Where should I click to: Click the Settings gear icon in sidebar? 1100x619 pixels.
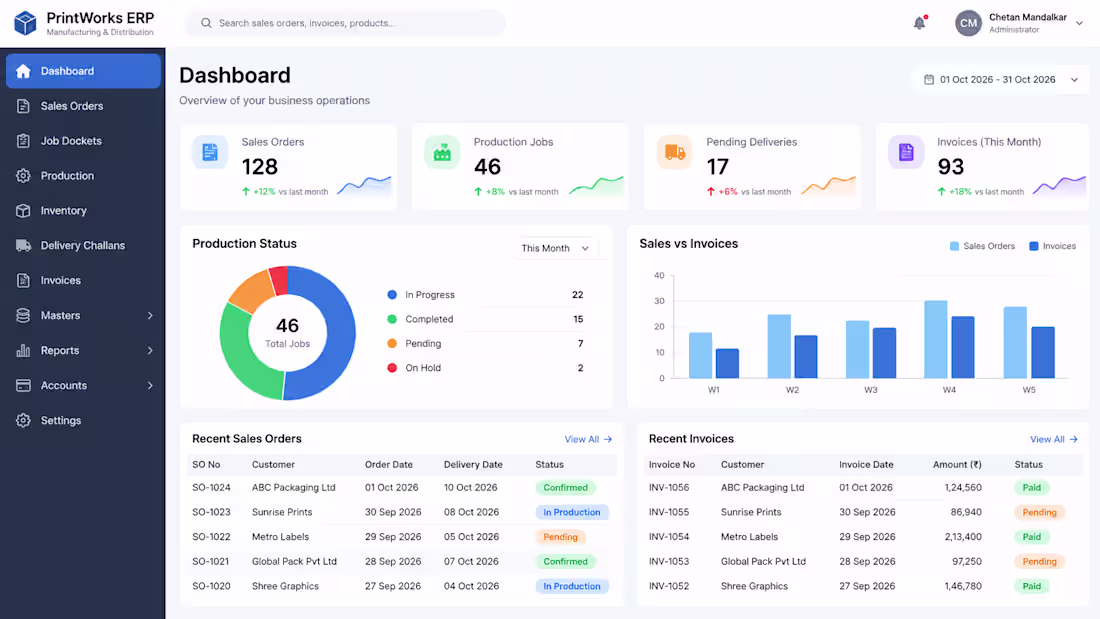(x=23, y=420)
